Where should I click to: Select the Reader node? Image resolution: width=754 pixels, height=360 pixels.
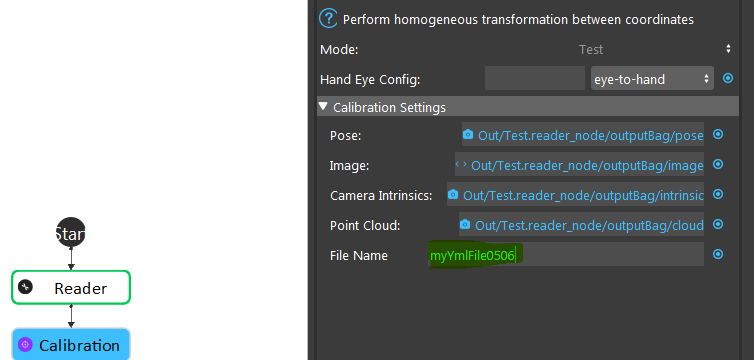coord(71,287)
